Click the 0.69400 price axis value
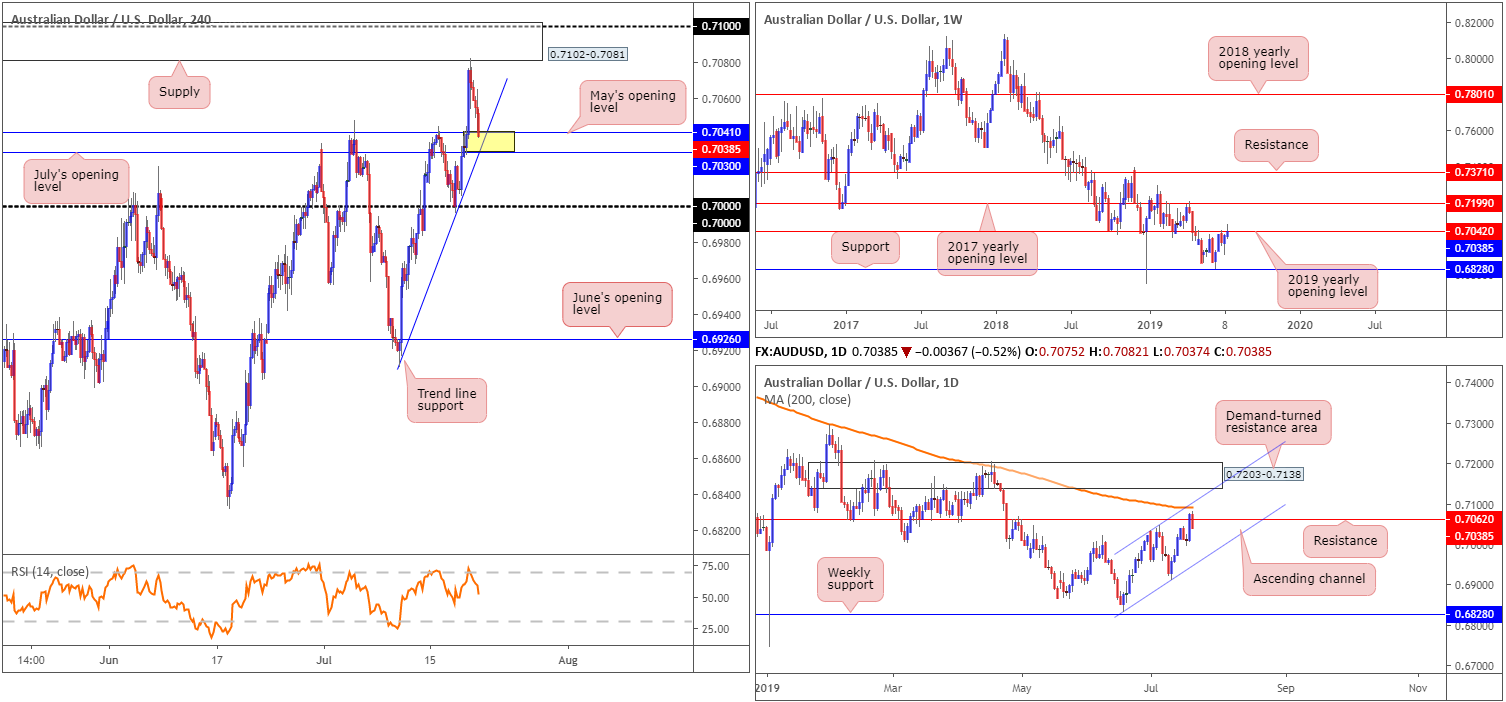This screenshot has height=702, width=1506. coord(721,315)
